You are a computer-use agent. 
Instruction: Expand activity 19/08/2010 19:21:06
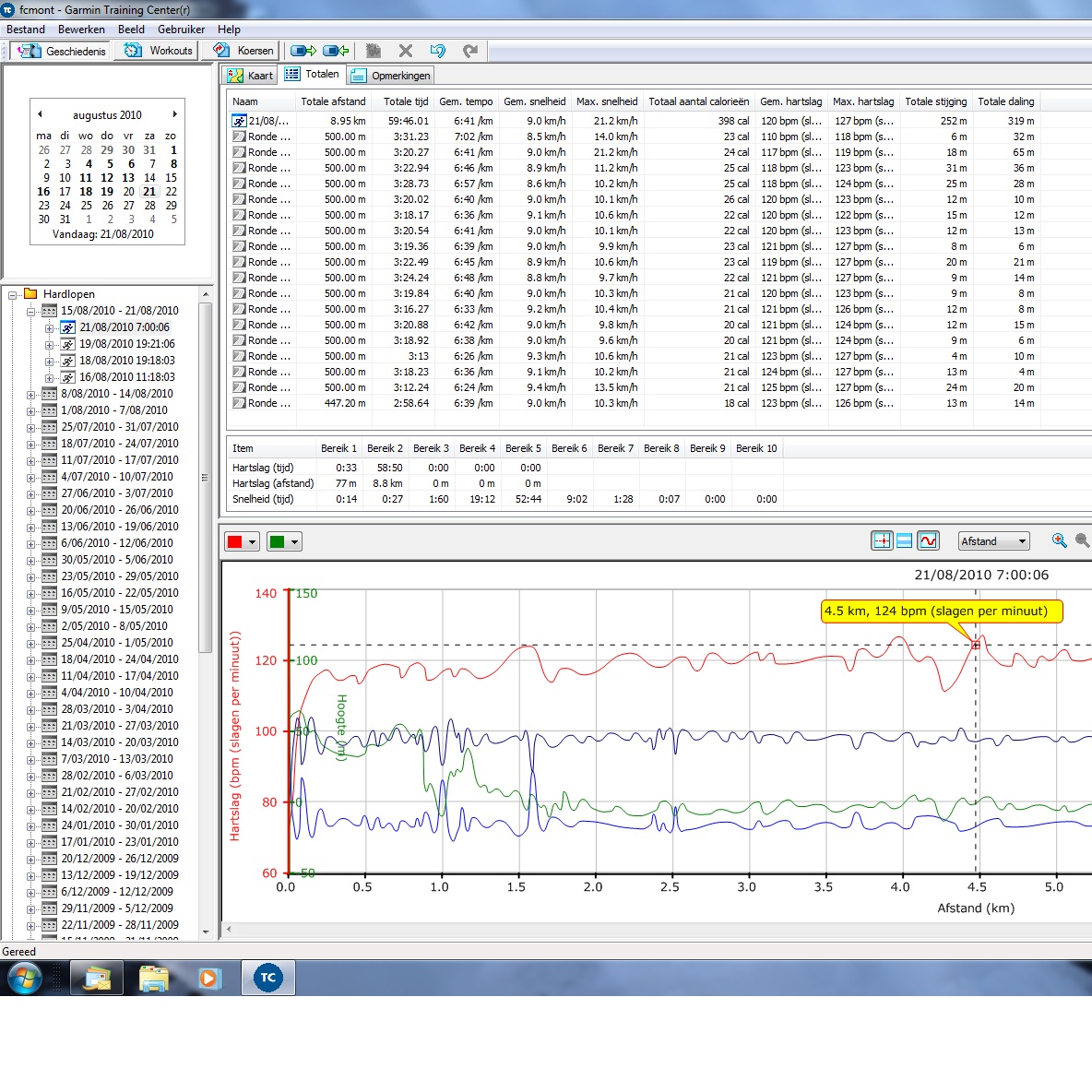click(50, 345)
